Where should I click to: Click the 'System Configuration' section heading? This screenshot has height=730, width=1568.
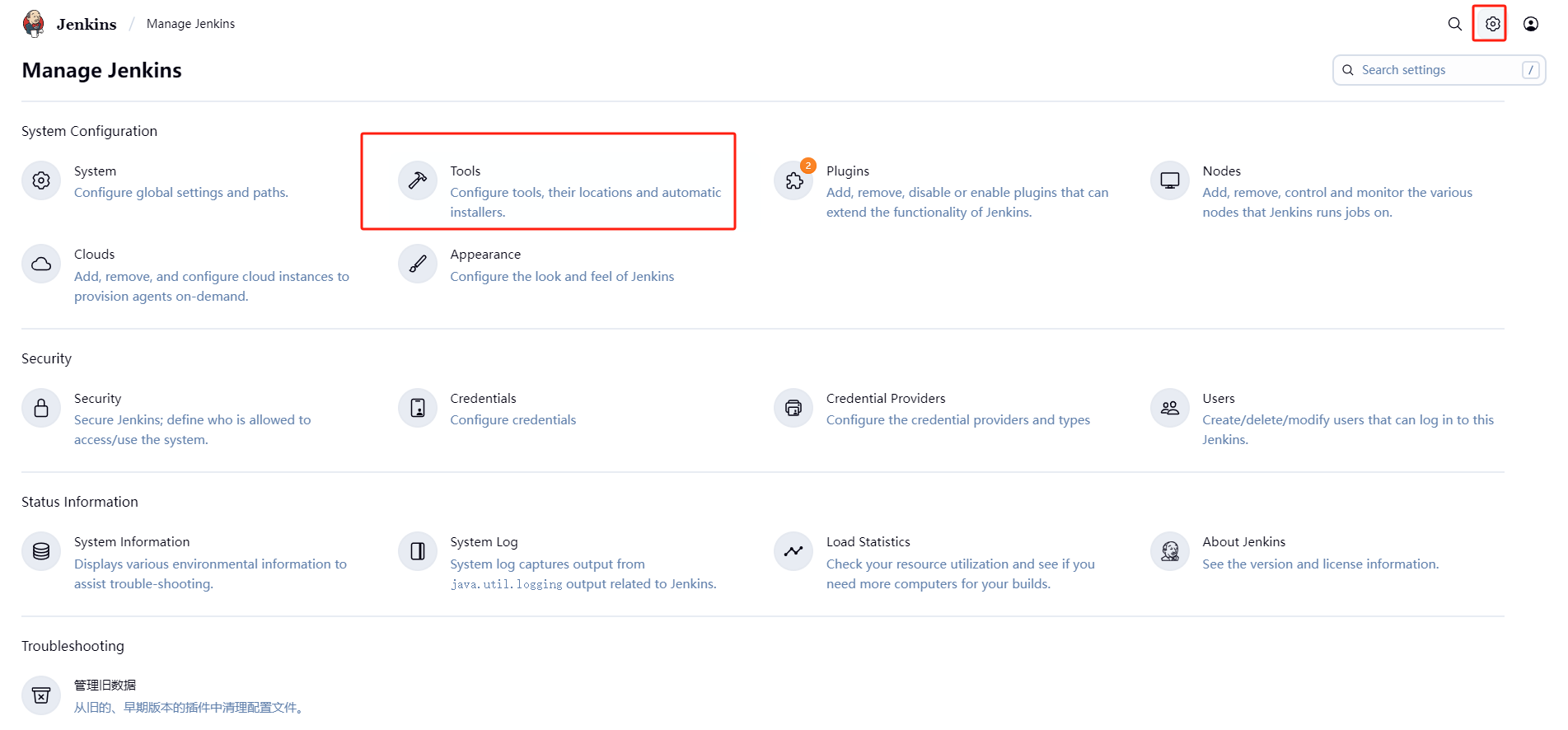[x=89, y=131]
